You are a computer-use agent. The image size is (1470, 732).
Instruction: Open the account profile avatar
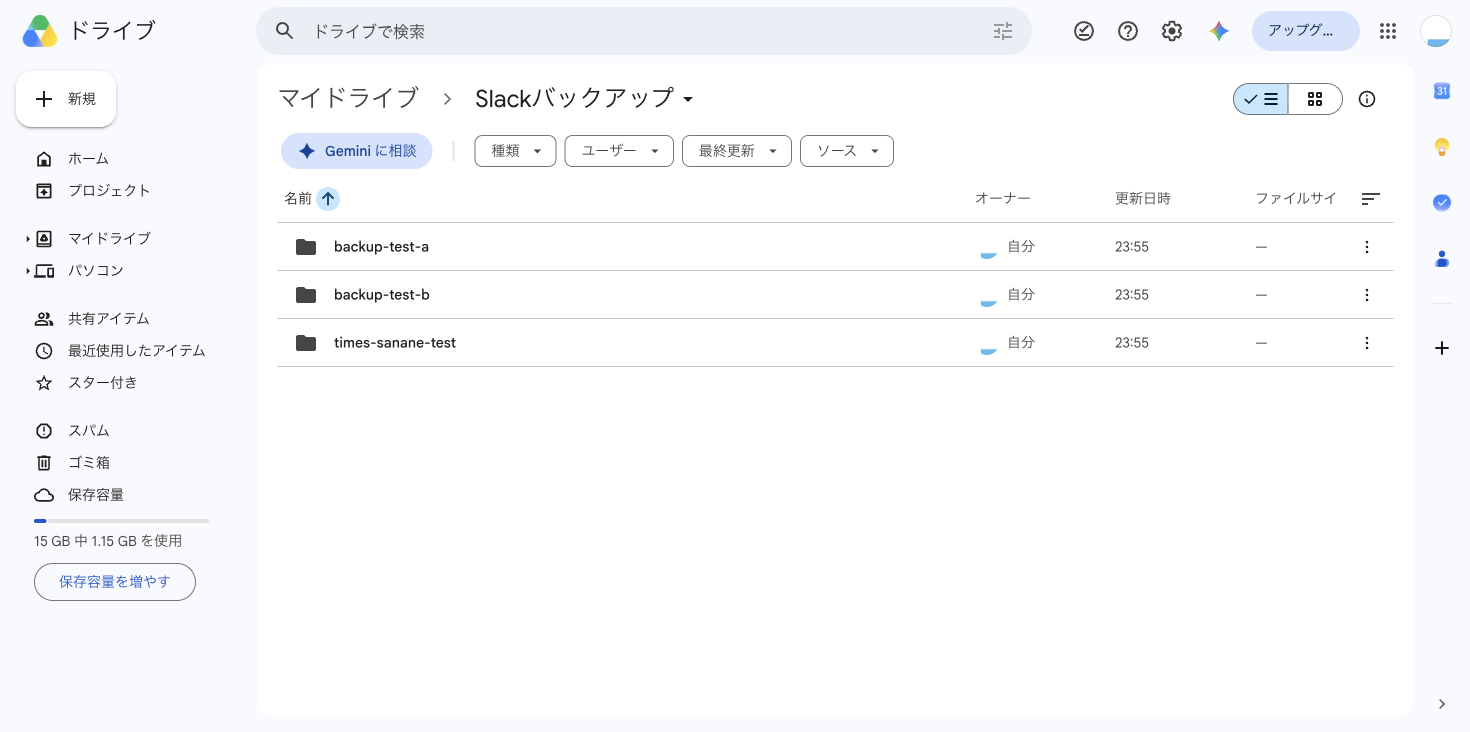point(1435,31)
